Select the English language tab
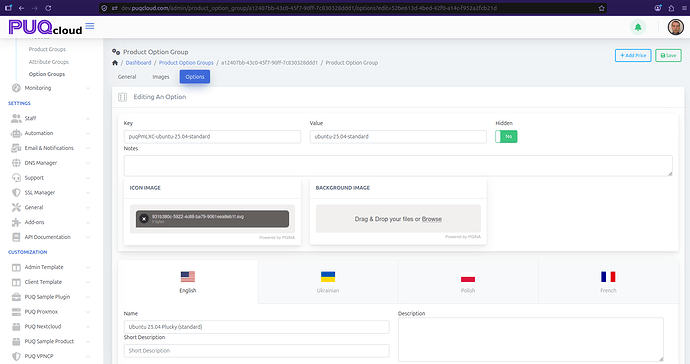The width and height of the screenshot is (690, 364). 188,282
